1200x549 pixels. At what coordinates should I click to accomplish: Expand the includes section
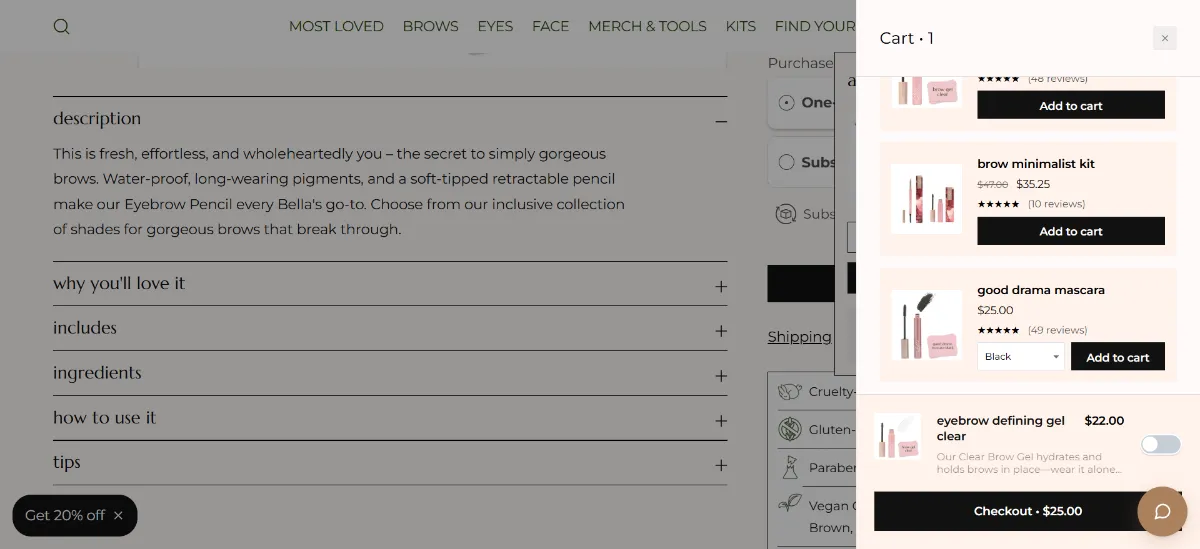[x=390, y=328]
